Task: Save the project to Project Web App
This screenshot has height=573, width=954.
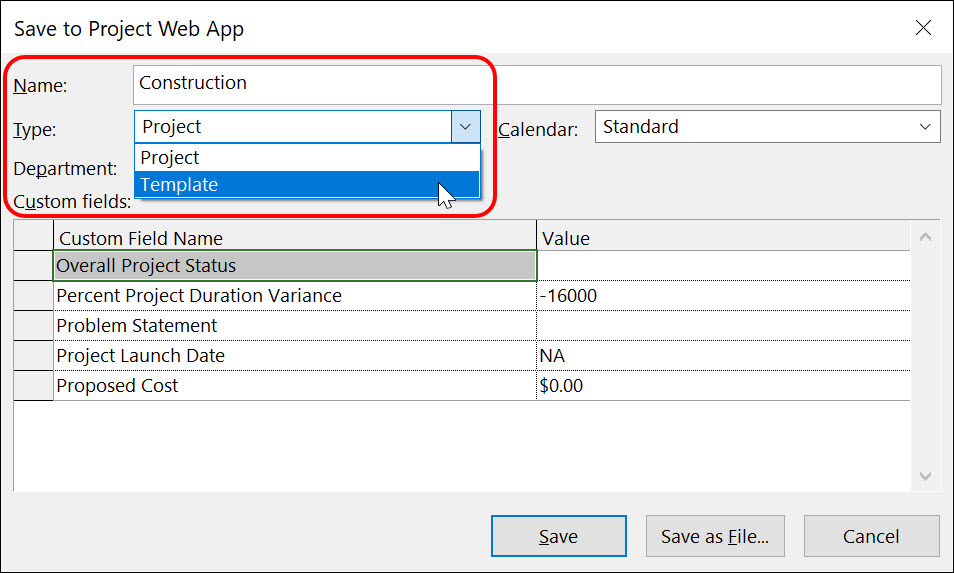Action: click(x=559, y=536)
